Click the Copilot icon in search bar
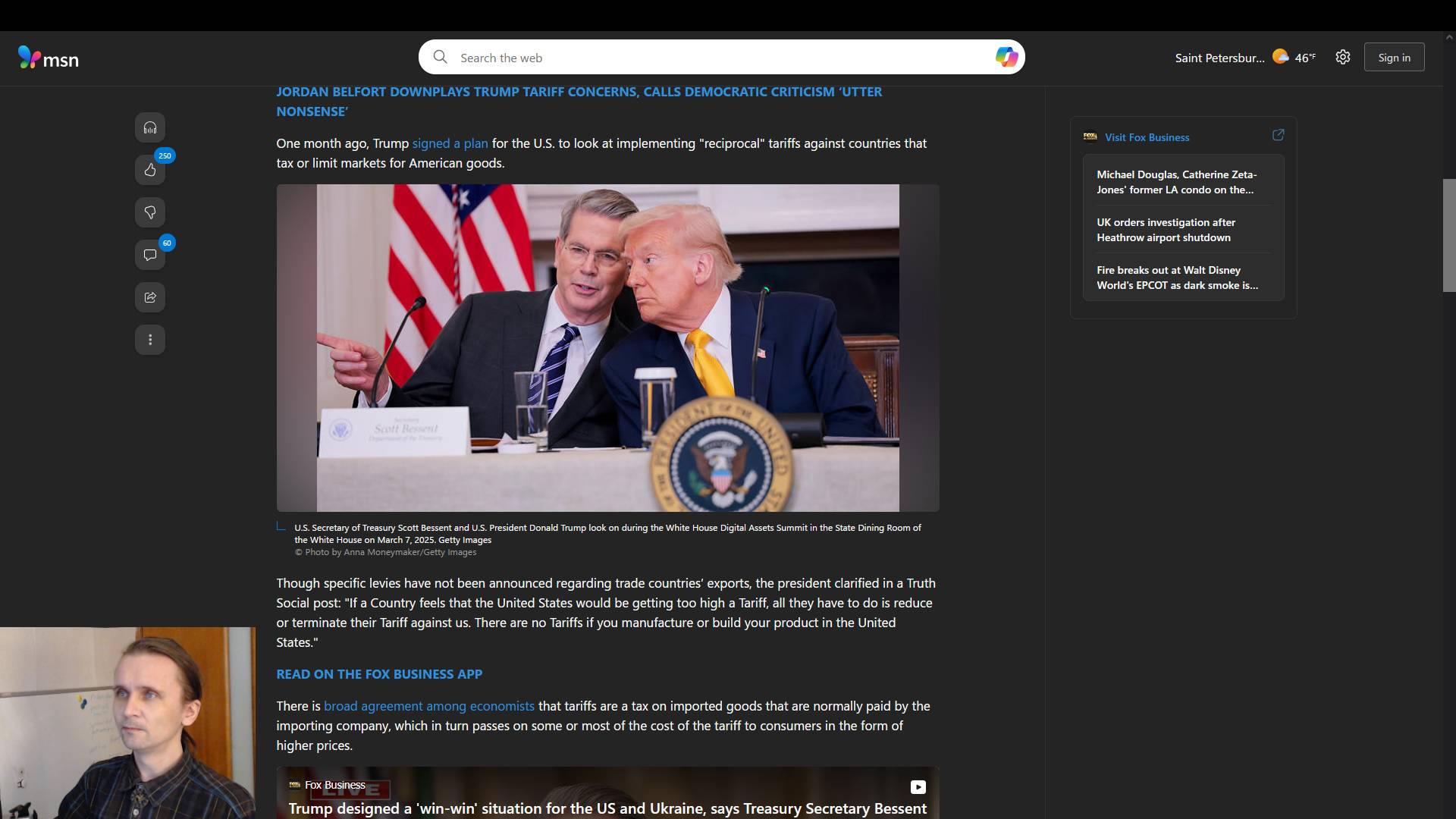Image resolution: width=1456 pixels, height=819 pixels. tap(1006, 57)
